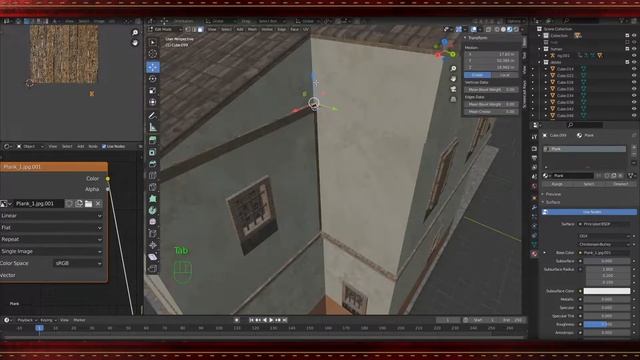The width and height of the screenshot is (640, 360).
Task: Open Modifiers wrench properties tab
Action: point(534,207)
